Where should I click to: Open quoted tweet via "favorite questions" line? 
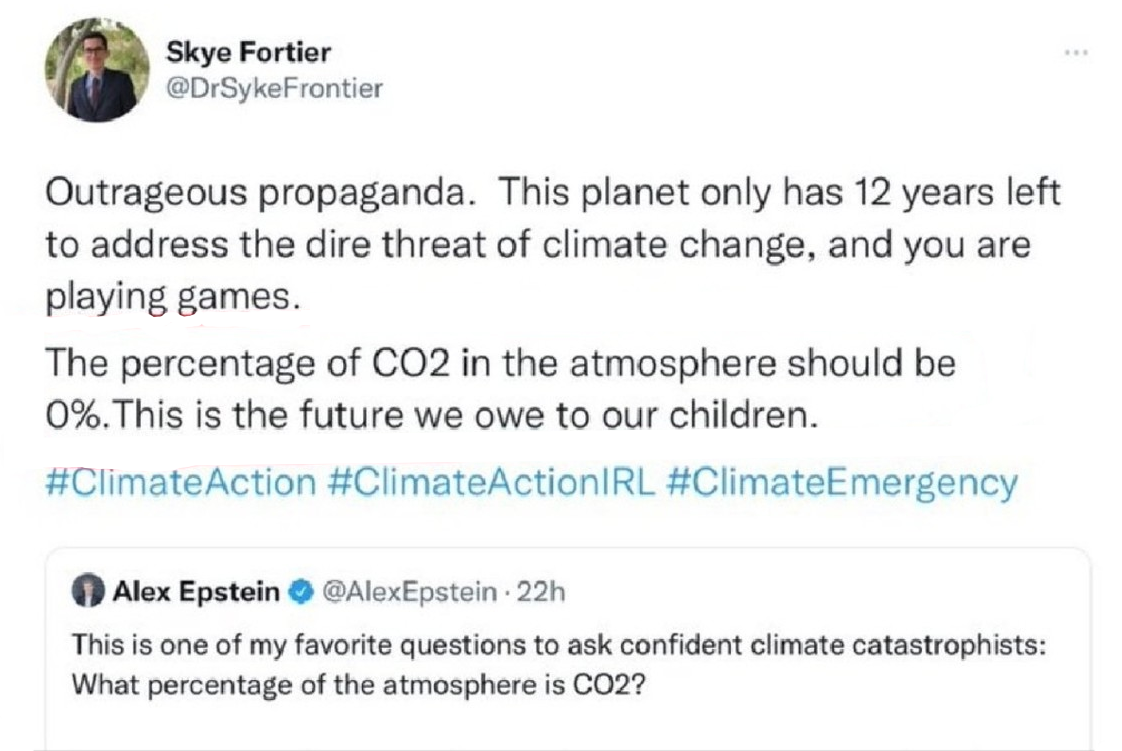pyautogui.click(x=560, y=645)
